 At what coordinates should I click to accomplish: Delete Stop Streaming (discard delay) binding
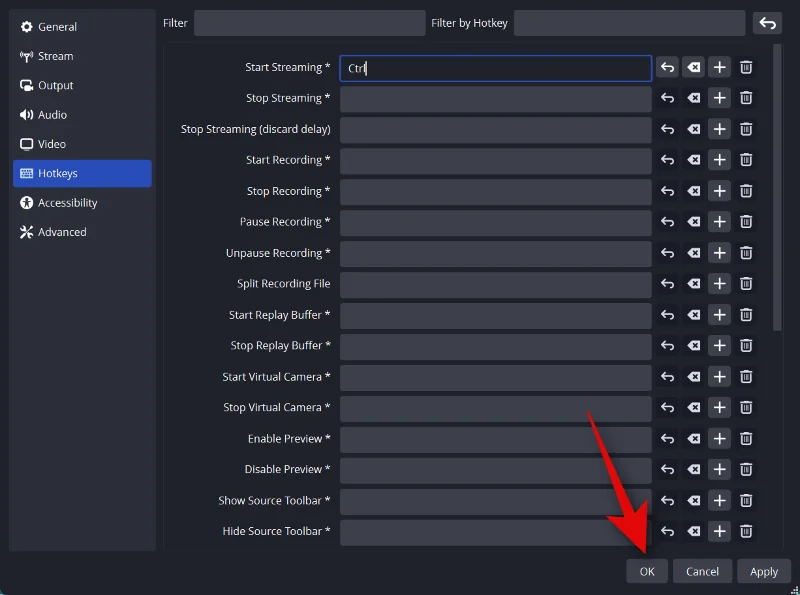[x=746, y=129]
